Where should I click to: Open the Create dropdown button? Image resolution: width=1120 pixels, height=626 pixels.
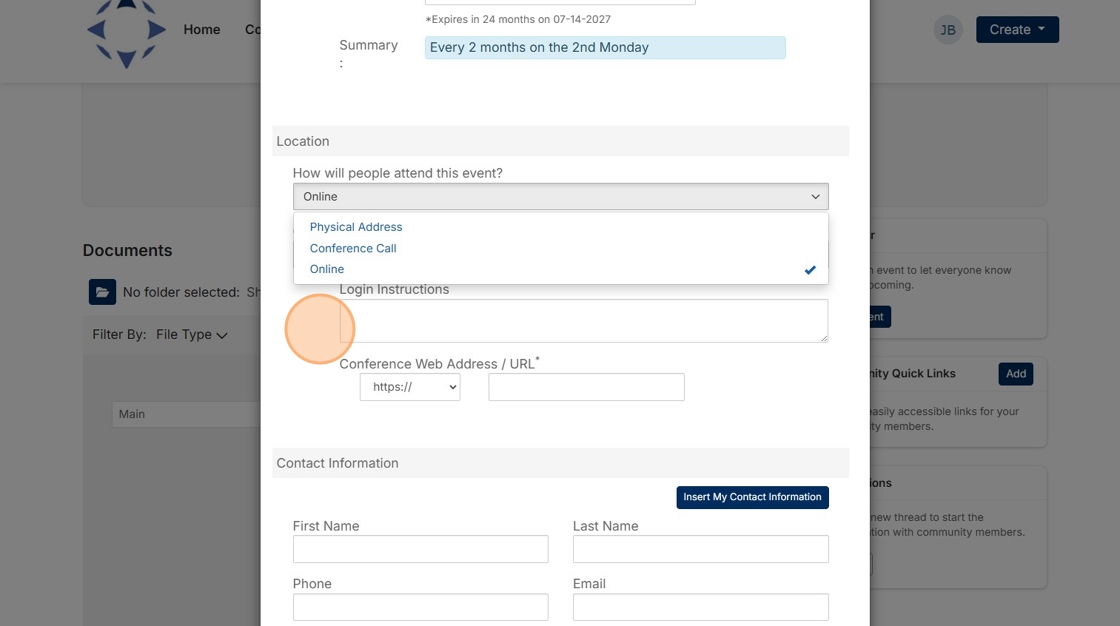[x=1017, y=29]
